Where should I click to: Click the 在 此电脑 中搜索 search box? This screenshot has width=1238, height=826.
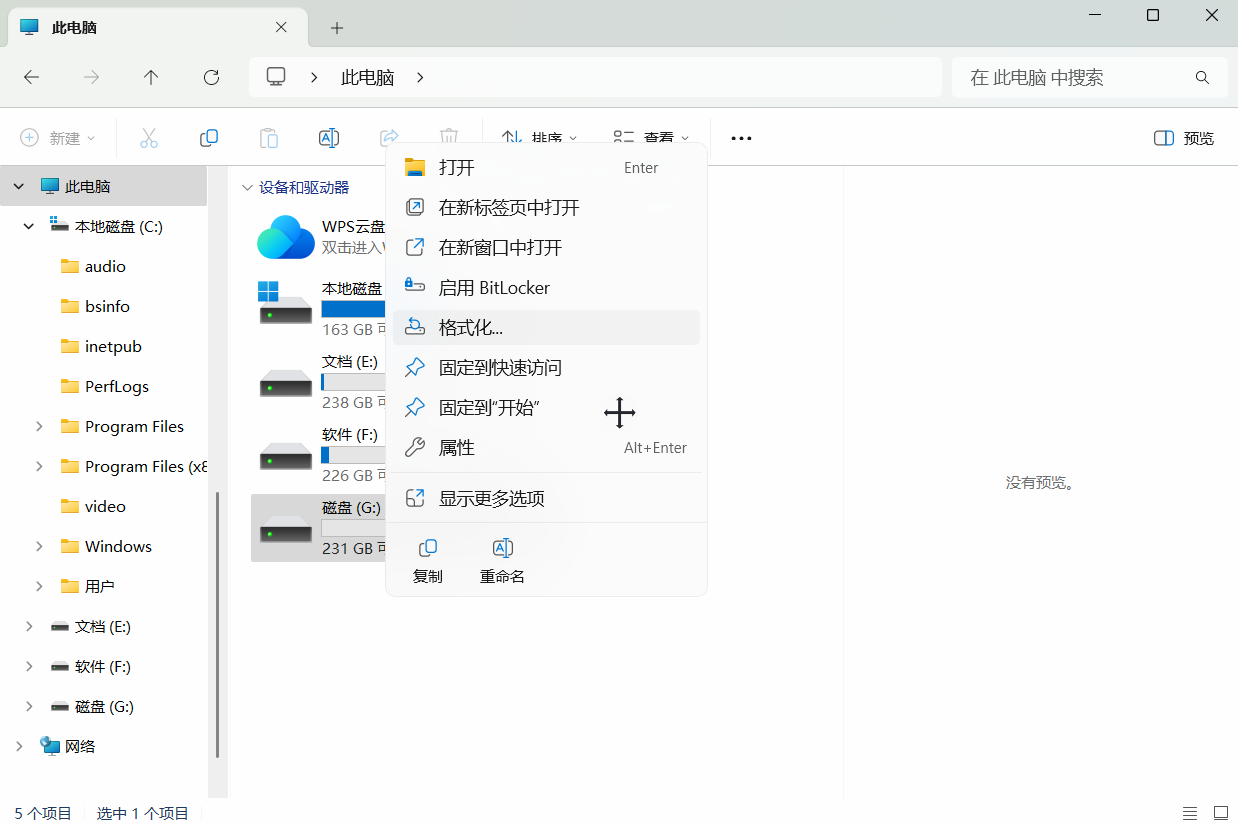(x=1075, y=77)
